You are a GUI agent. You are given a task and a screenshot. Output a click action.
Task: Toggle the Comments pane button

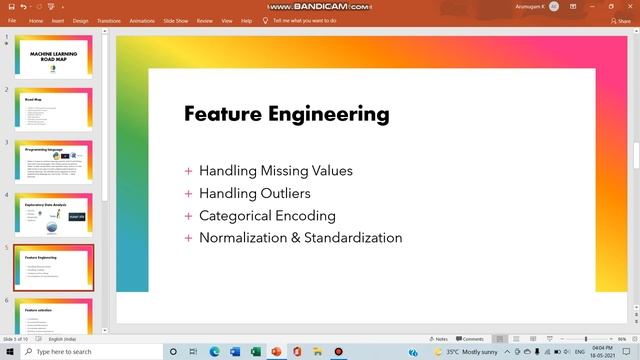[x=470, y=339]
